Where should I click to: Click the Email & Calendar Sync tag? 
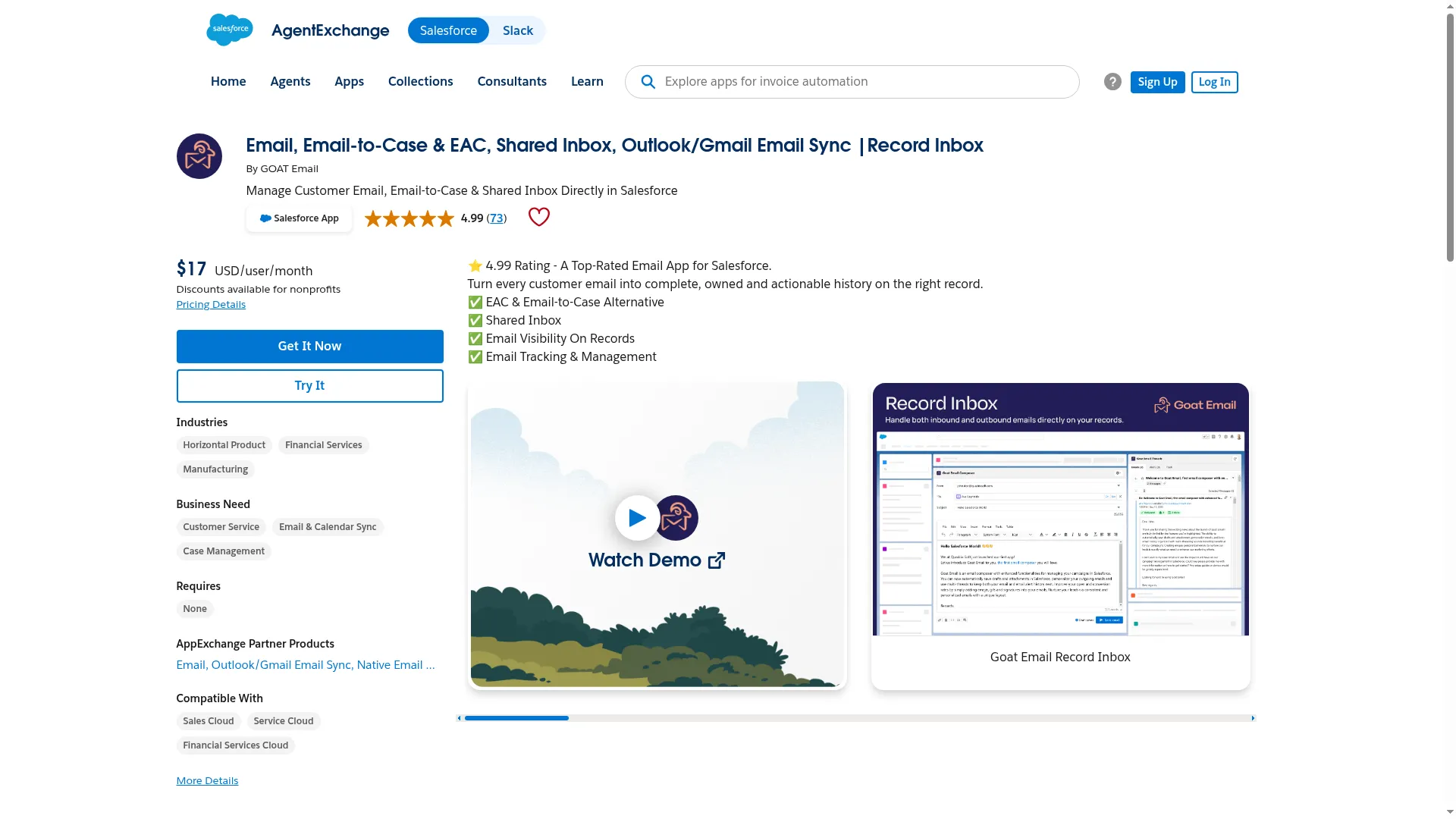tap(328, 527)
